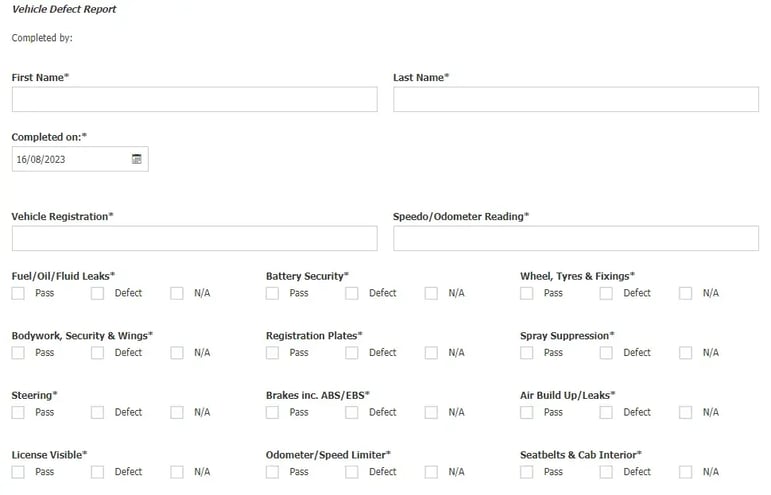This screenshot has width=771, height=495.
Task: Focus the Speedo/Odometer Reading field
Action: click(x=576, y=238)
